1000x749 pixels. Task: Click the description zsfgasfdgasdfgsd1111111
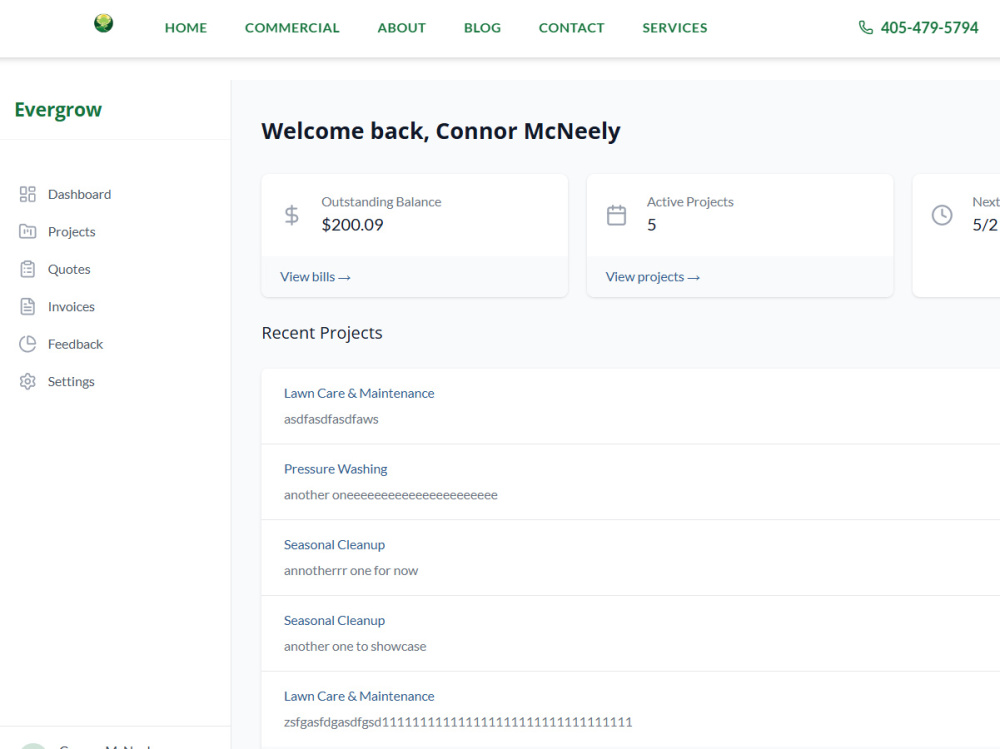tap(458, 722)
